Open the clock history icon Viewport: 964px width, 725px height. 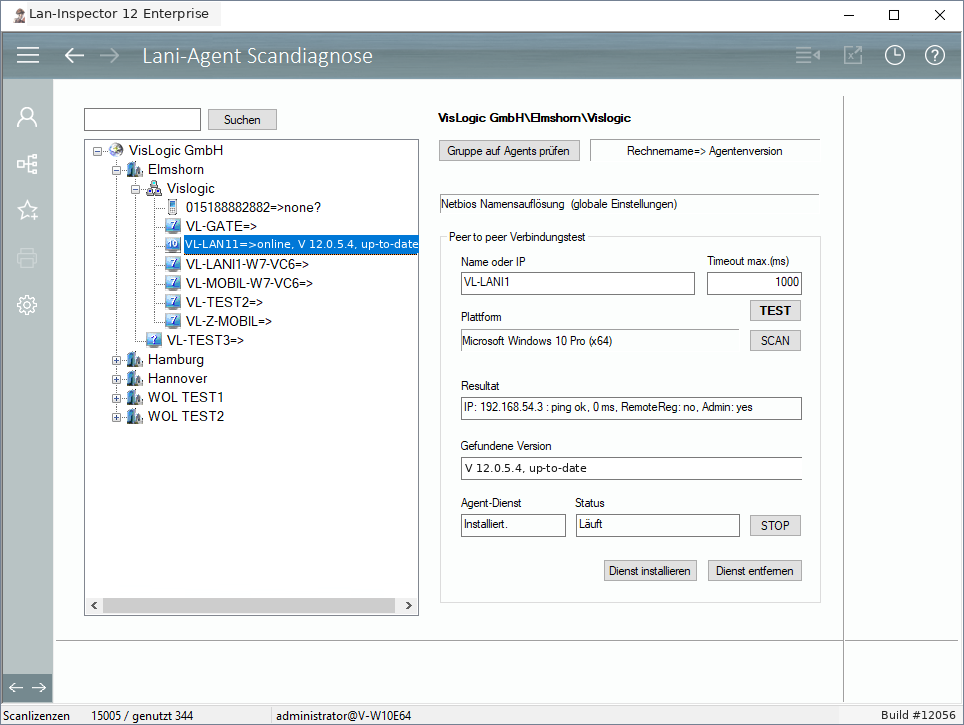[895, 55]
